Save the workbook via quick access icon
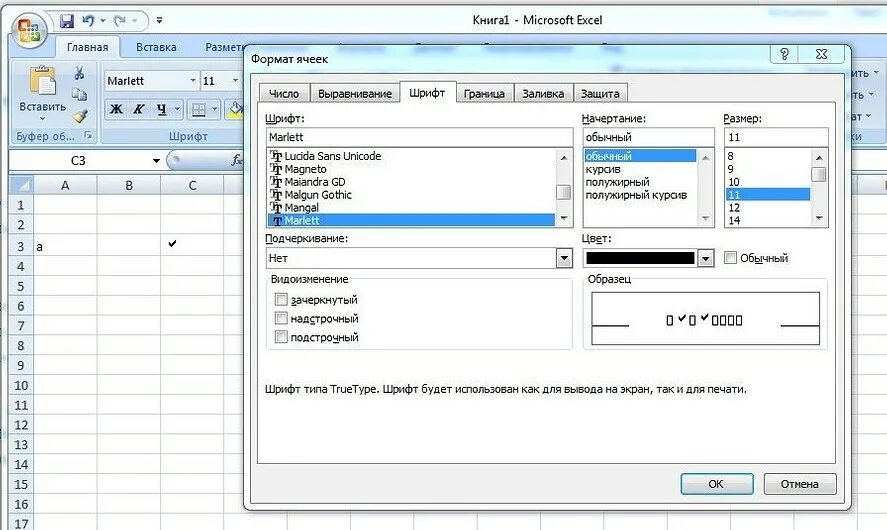This screenshot has width=887, height=530. 67,21
